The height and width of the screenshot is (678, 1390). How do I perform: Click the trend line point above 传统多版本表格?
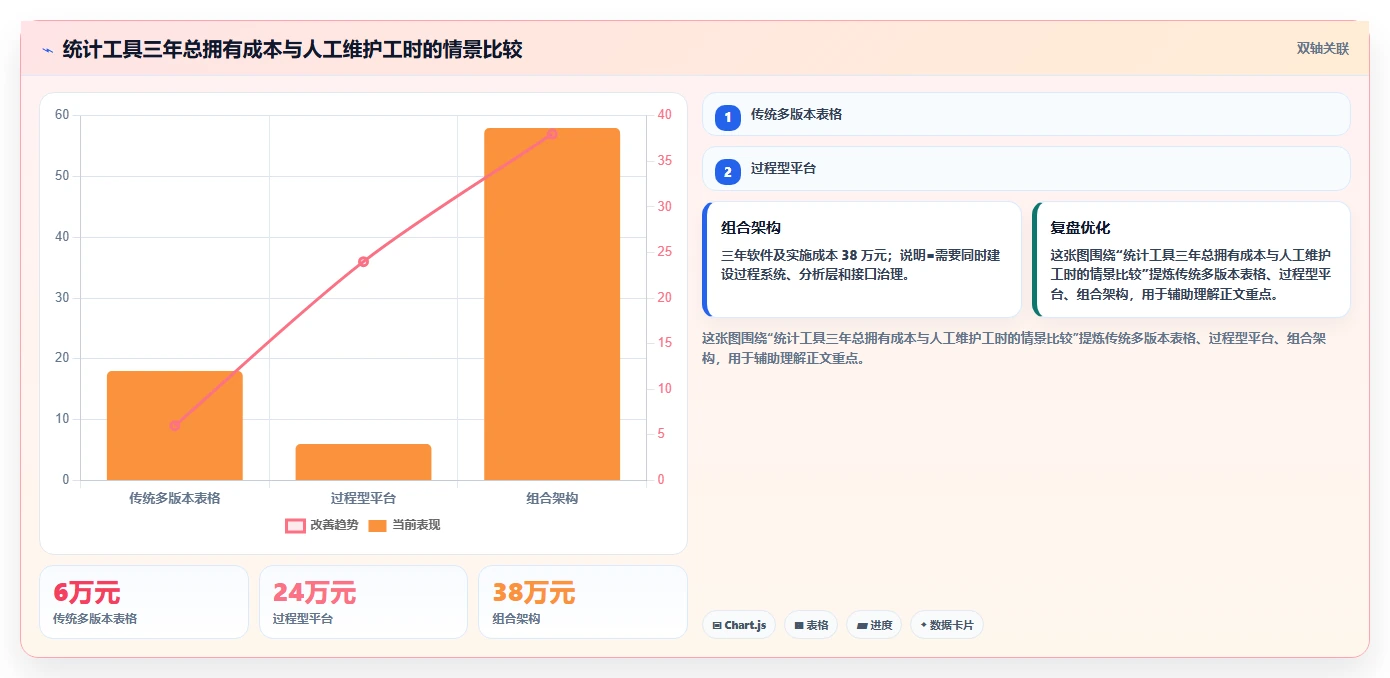175,425
